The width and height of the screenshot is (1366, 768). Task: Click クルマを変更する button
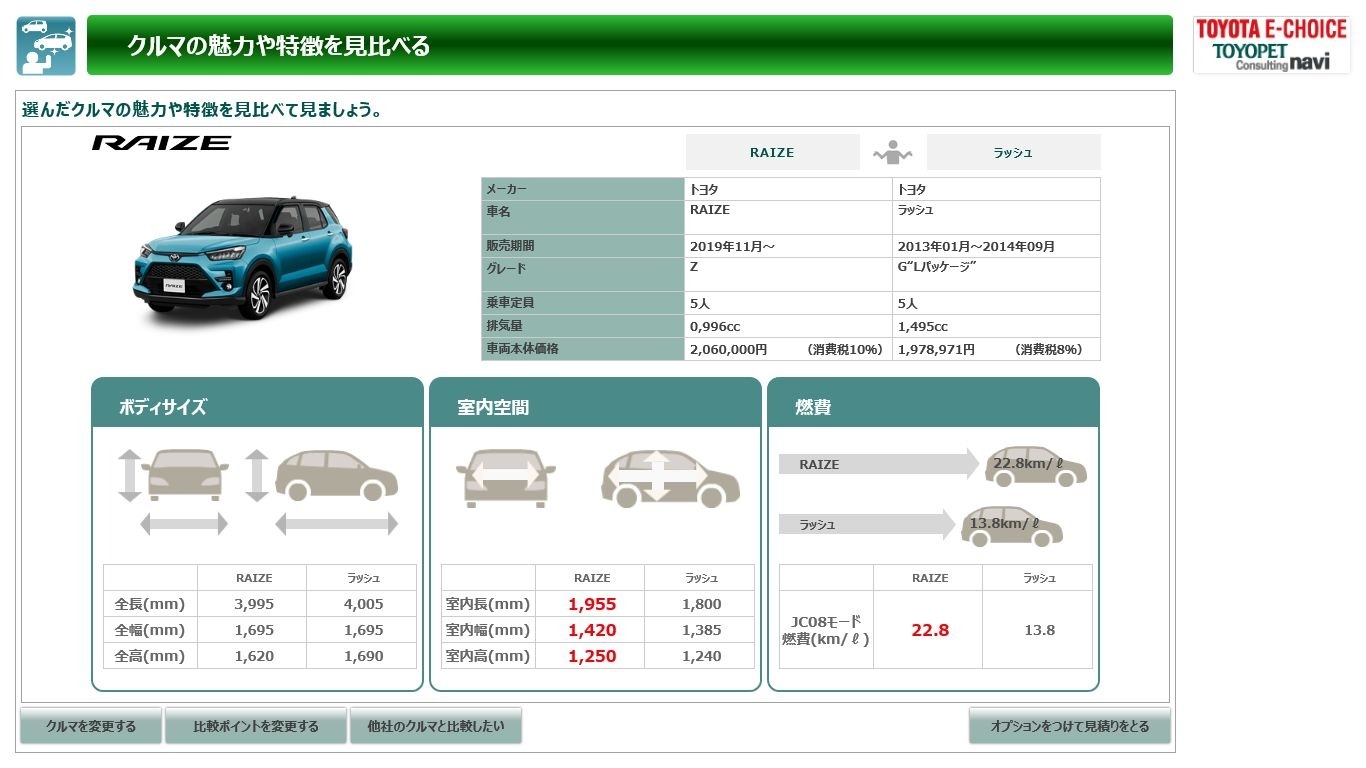pyautogui.click(x=91, y=726)
